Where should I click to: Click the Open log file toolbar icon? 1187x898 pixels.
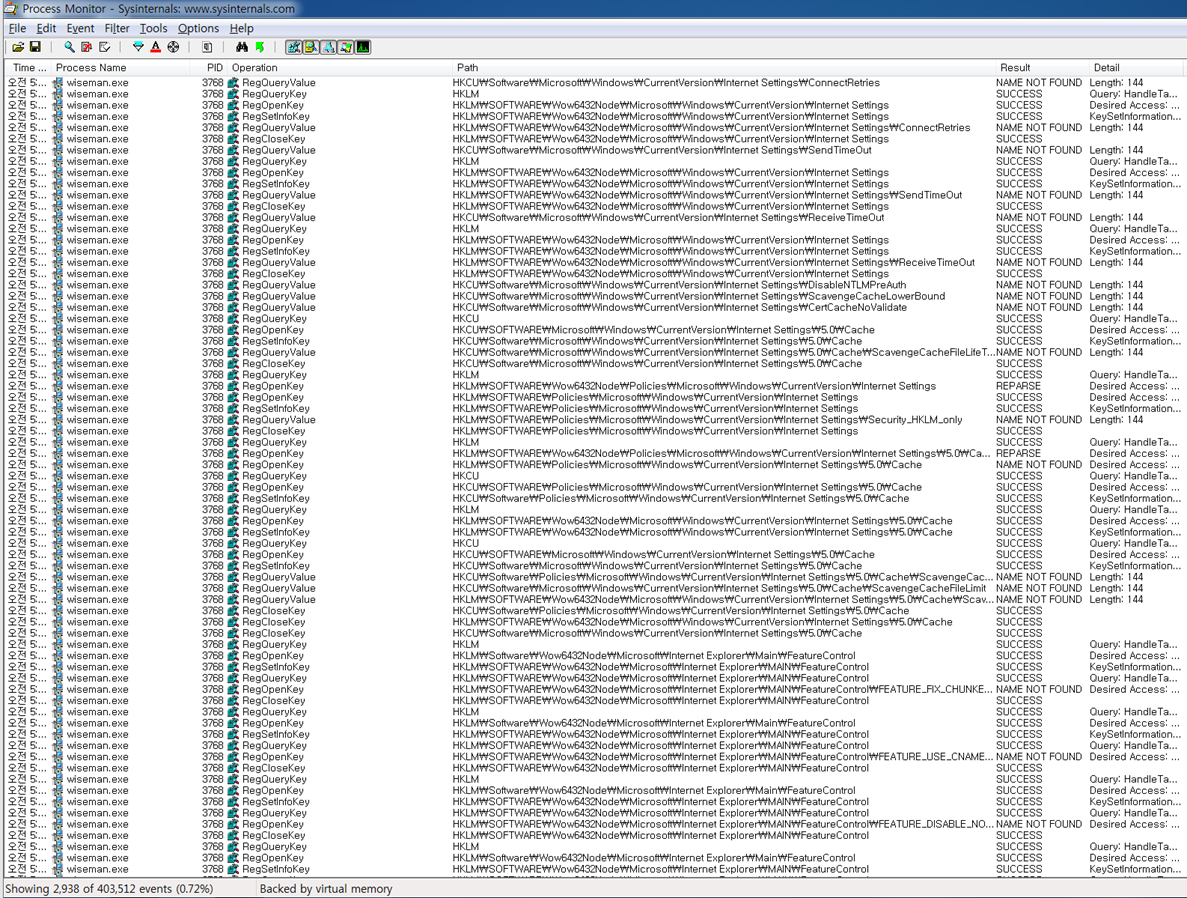tap(18, 47)
